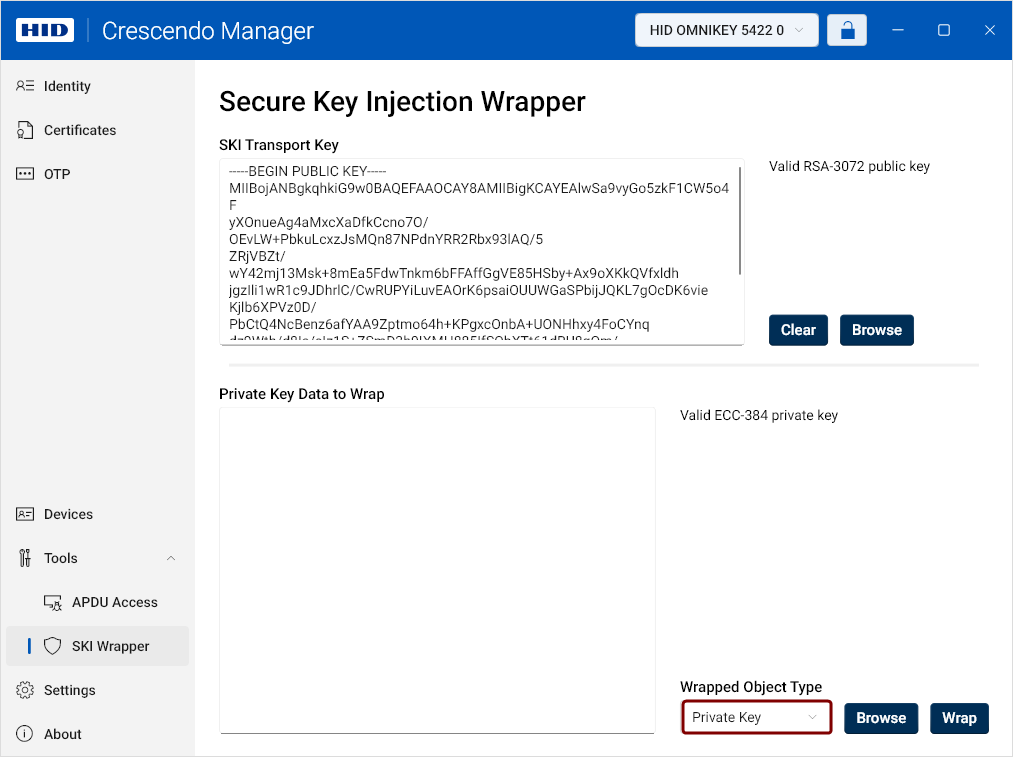Click inside the SKI Transport Key text box
This screenshot has width=1013, height=757.
click(x=481, y=252)
